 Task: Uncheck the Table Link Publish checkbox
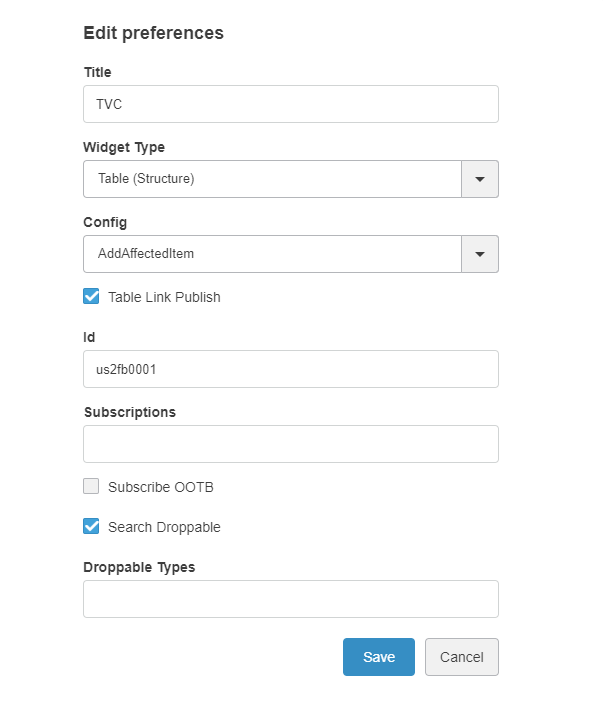[x=91, y=297]
